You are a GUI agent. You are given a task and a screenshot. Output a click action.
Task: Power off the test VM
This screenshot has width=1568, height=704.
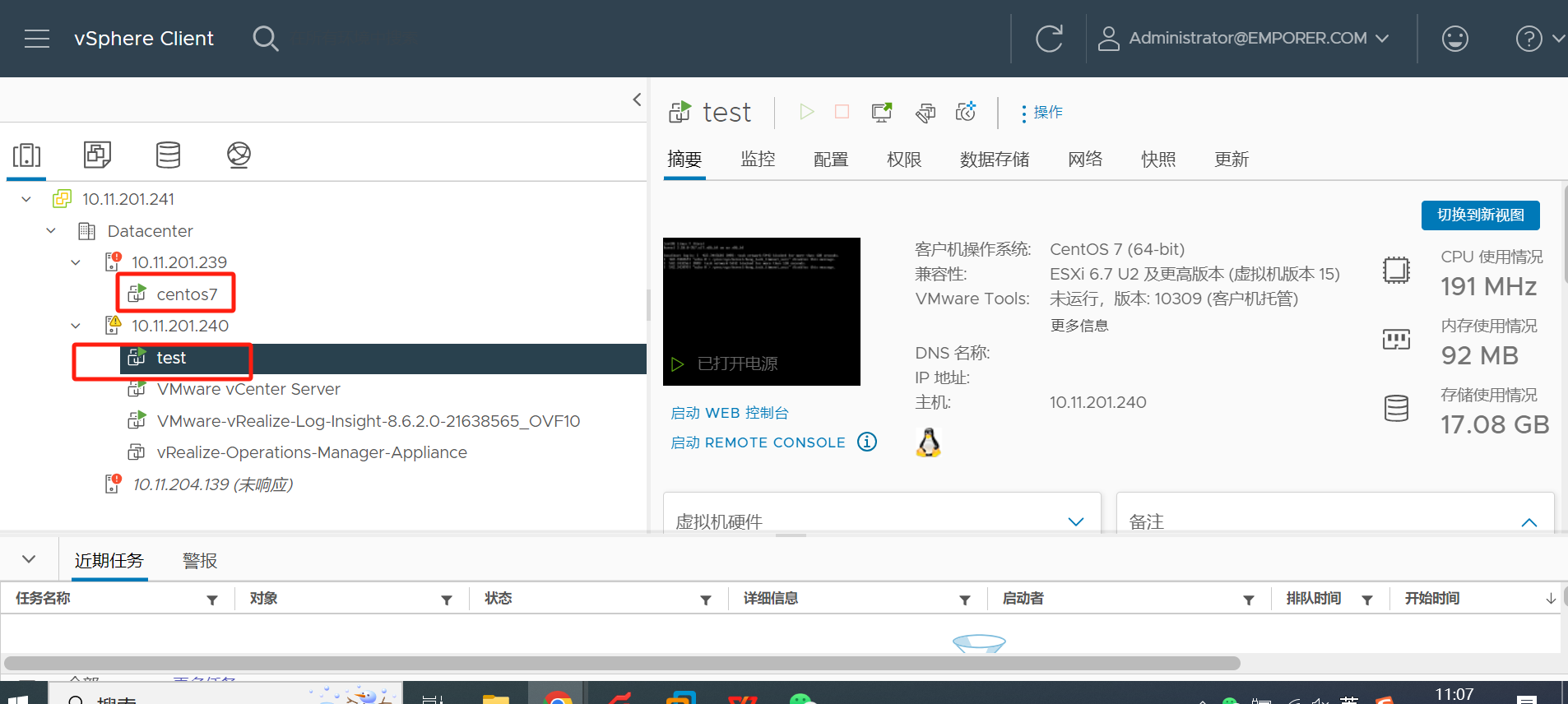click(842, 112)
